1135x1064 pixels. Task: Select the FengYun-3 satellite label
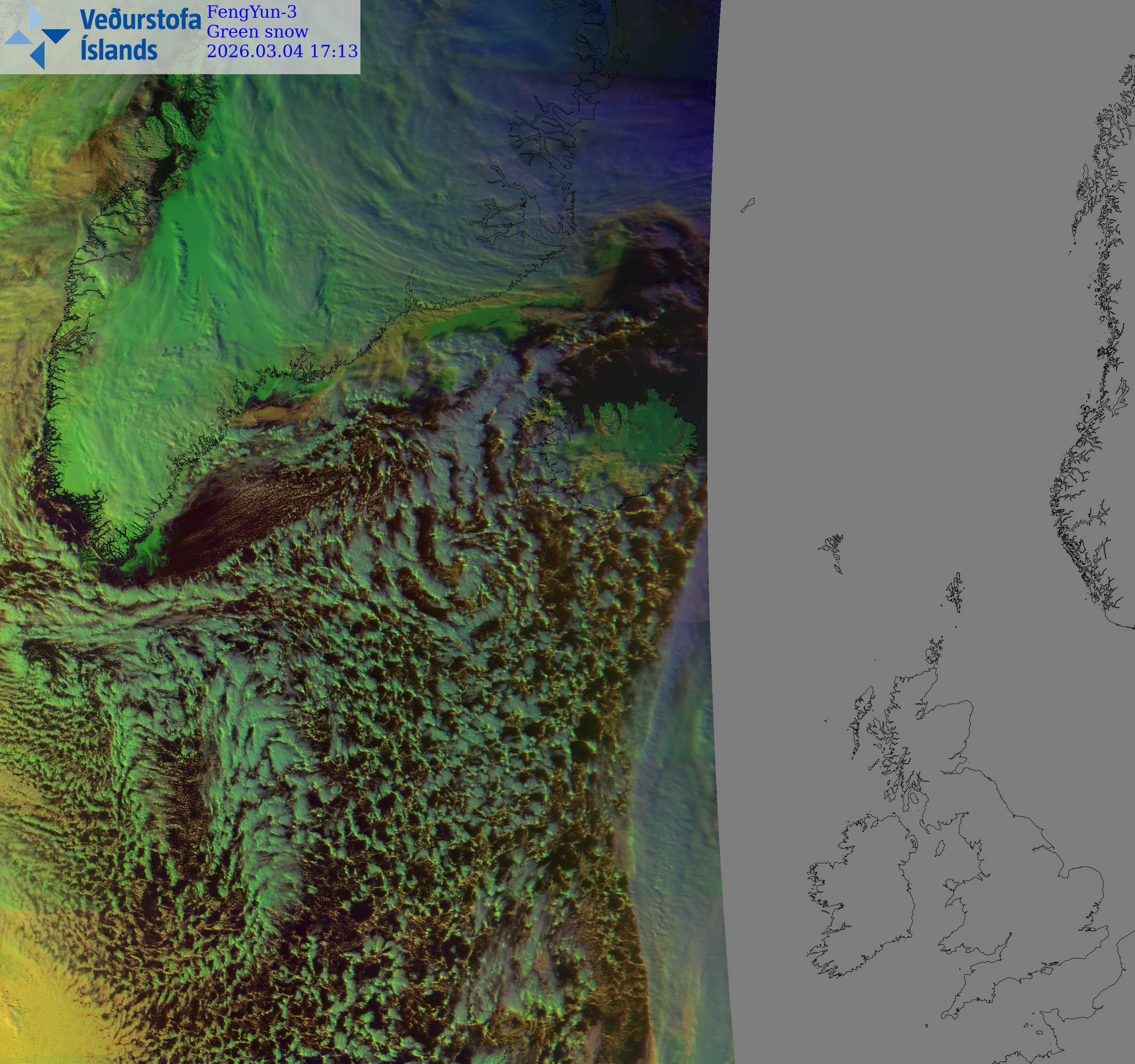click(x=251, y=12)
